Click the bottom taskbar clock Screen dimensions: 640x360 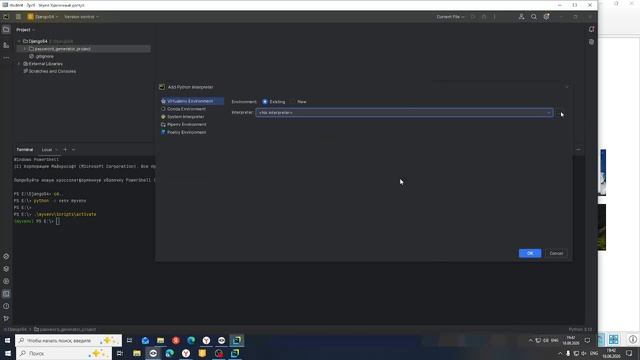(611, 353)
